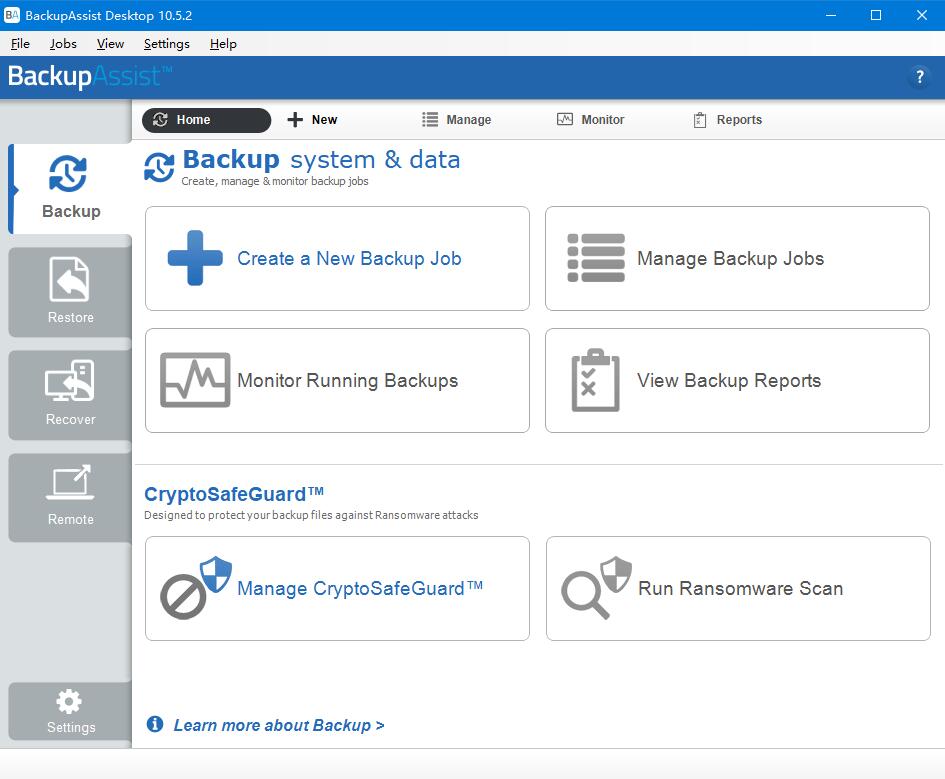
Task: Click Manage CryptoSafeGuard™ text
Action: [360, 588]
